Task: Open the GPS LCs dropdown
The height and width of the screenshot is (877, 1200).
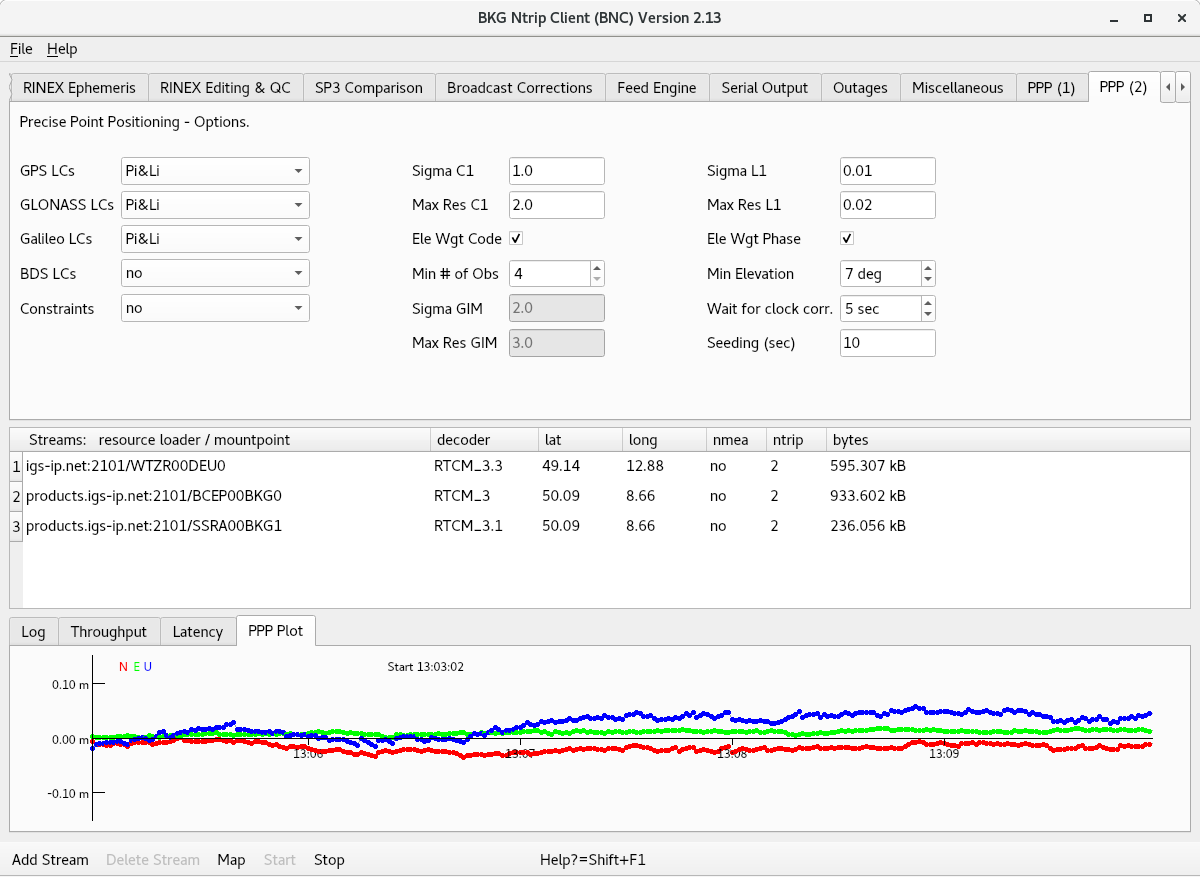Action: click(215, 171)
